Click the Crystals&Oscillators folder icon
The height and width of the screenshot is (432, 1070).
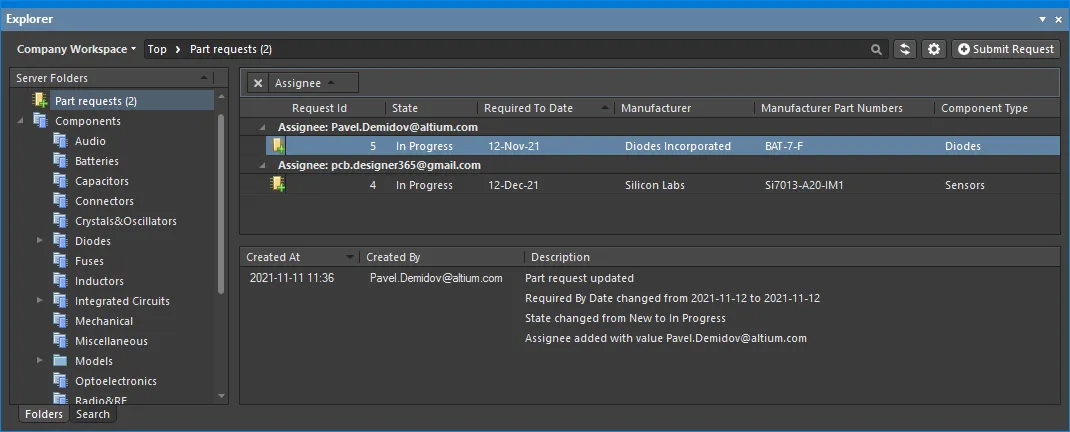click(x=60, y=221)
